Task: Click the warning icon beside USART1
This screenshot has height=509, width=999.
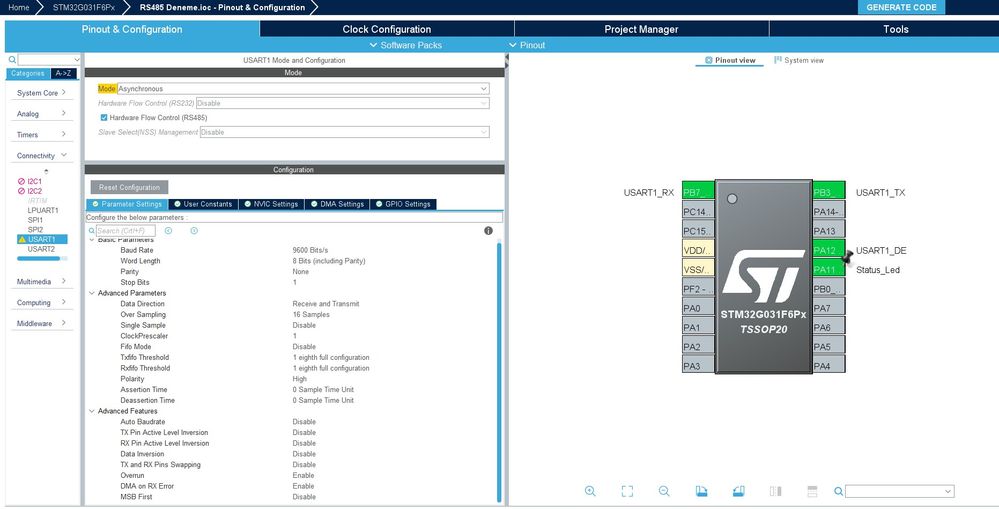Action: coord(22,240)
